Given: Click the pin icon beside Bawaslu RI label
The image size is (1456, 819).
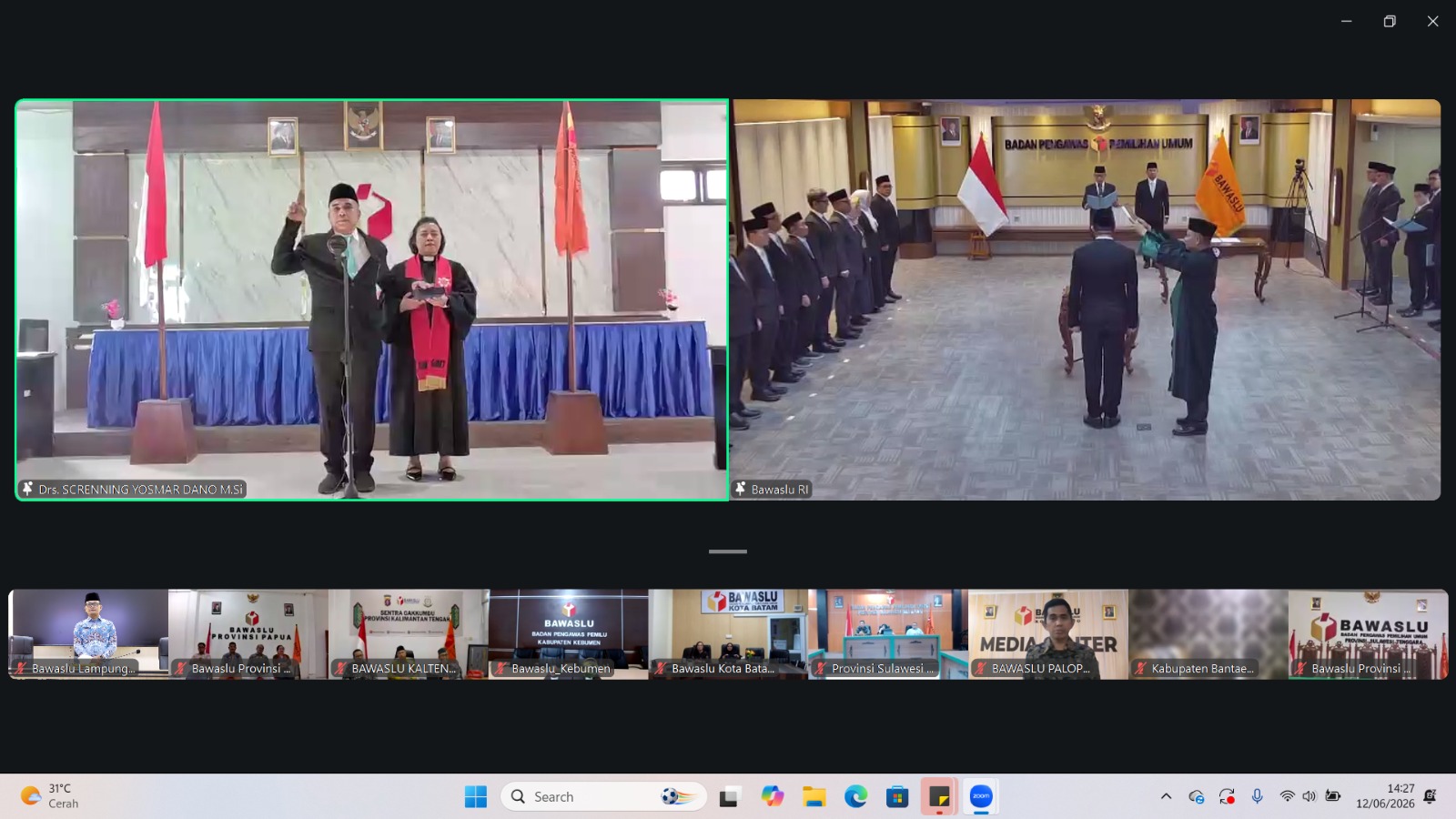Looking at the screenshot, I should (741, 489).
